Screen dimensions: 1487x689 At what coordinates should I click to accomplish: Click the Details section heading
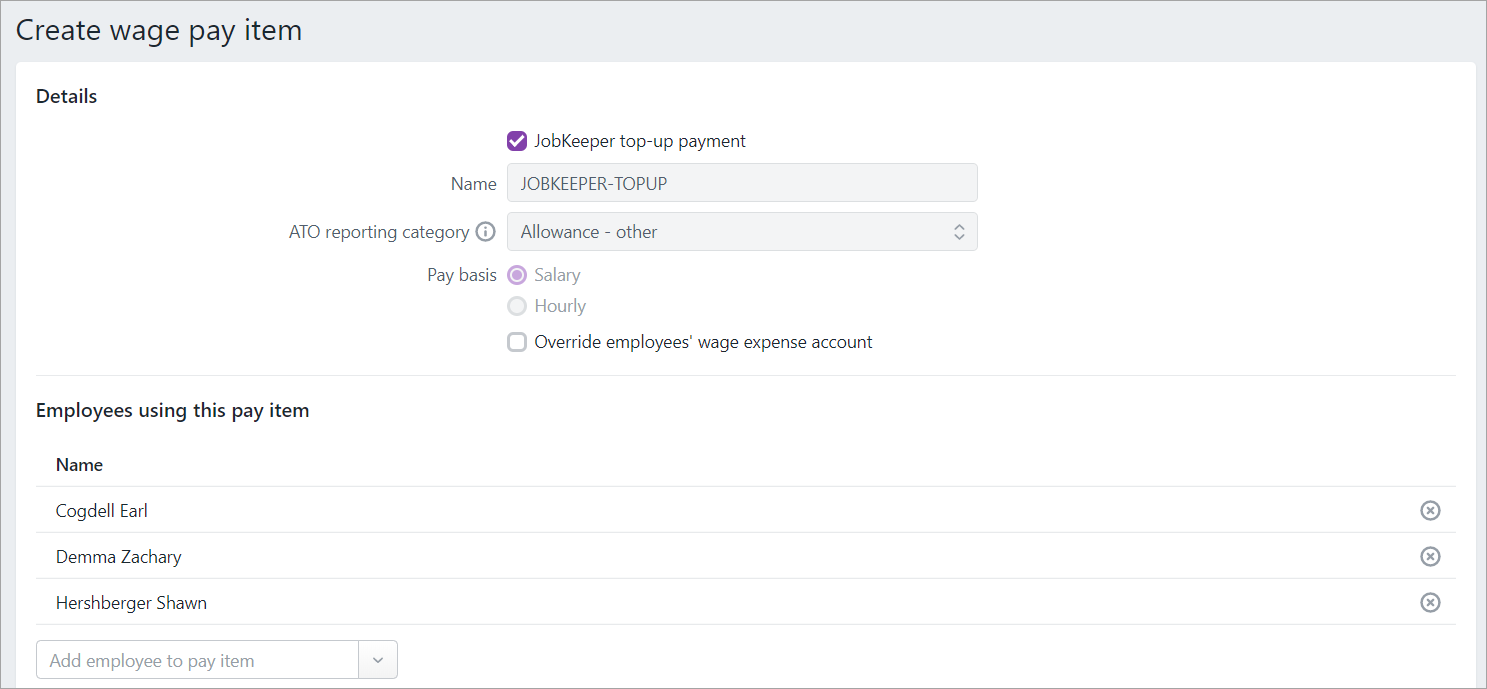[66, 97]
